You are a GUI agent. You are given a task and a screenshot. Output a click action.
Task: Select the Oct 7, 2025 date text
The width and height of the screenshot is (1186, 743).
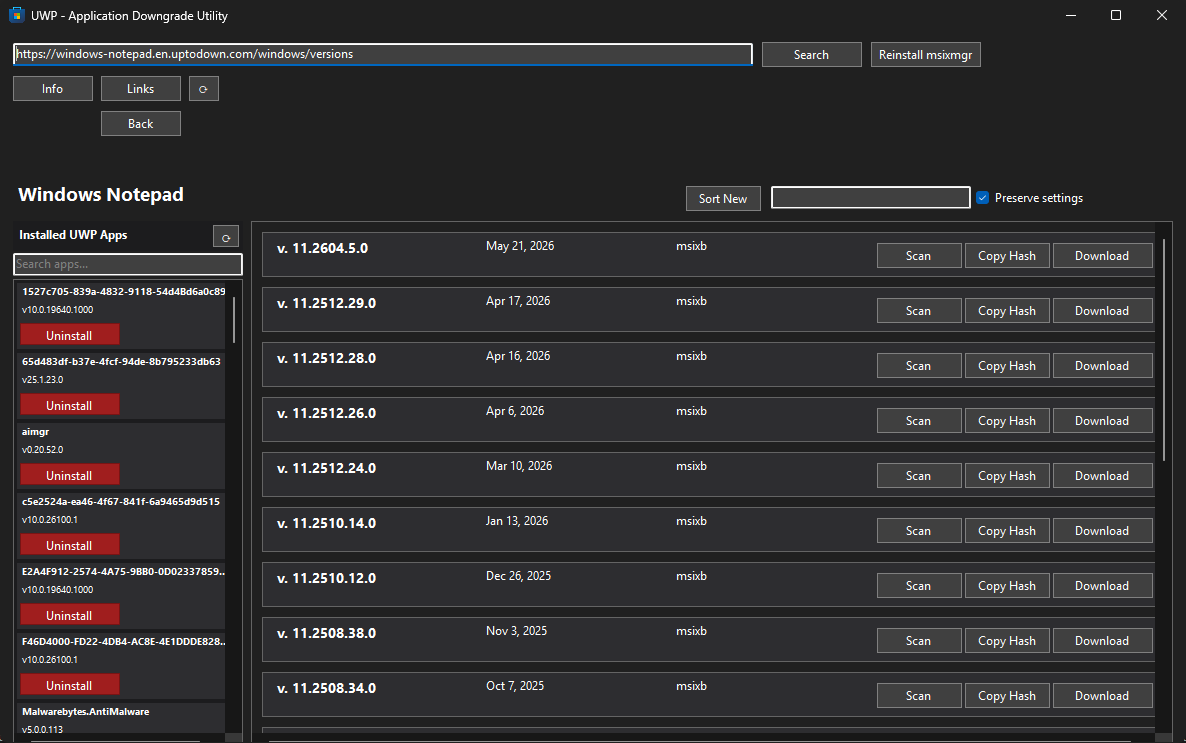click(515, 685)
